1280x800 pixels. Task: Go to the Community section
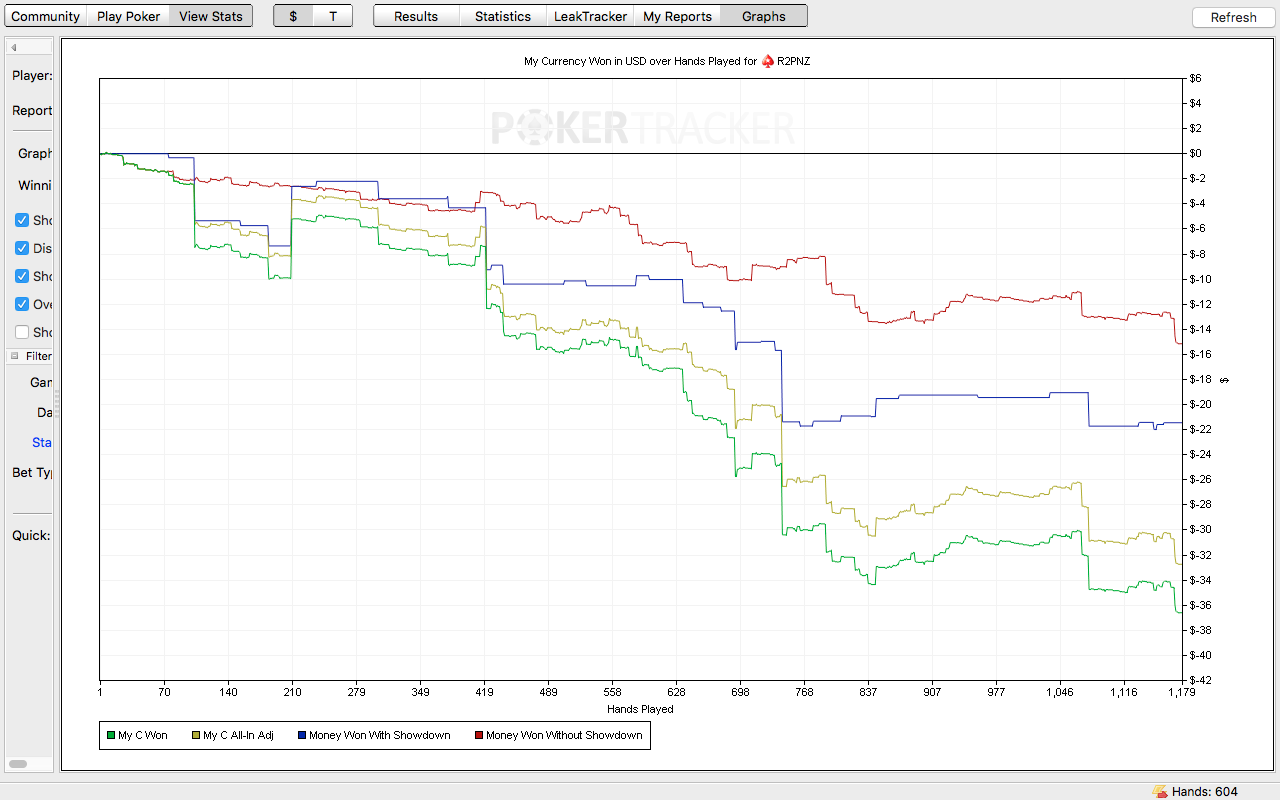point(46,16)
